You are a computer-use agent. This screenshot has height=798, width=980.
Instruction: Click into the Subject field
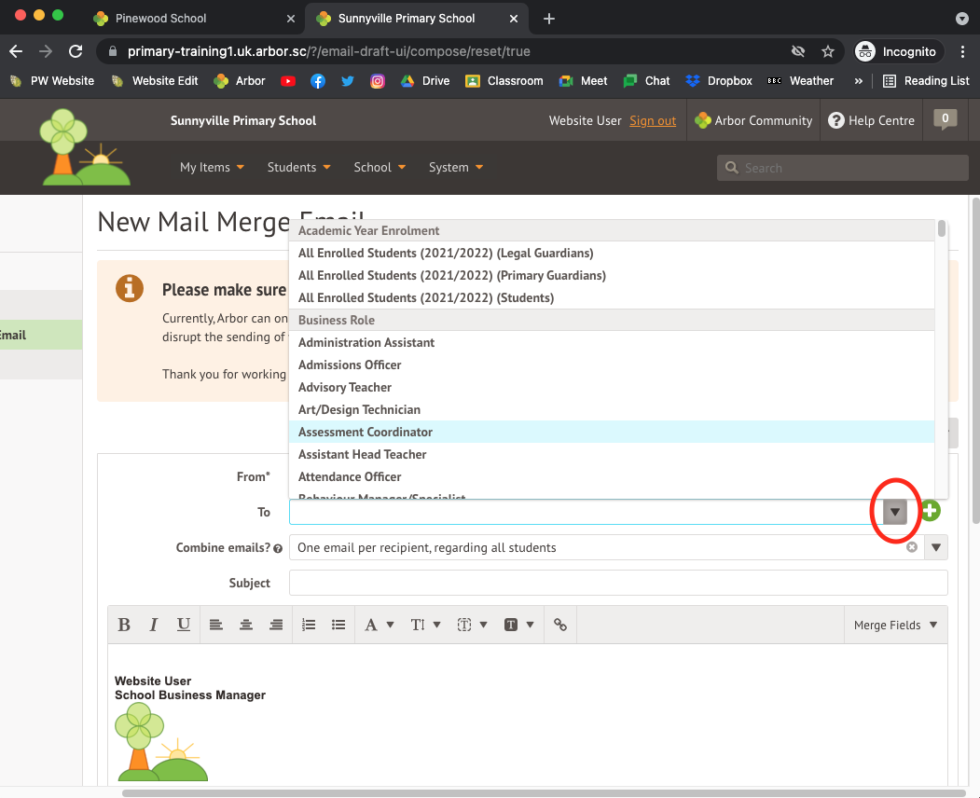[x=617, y=583]
